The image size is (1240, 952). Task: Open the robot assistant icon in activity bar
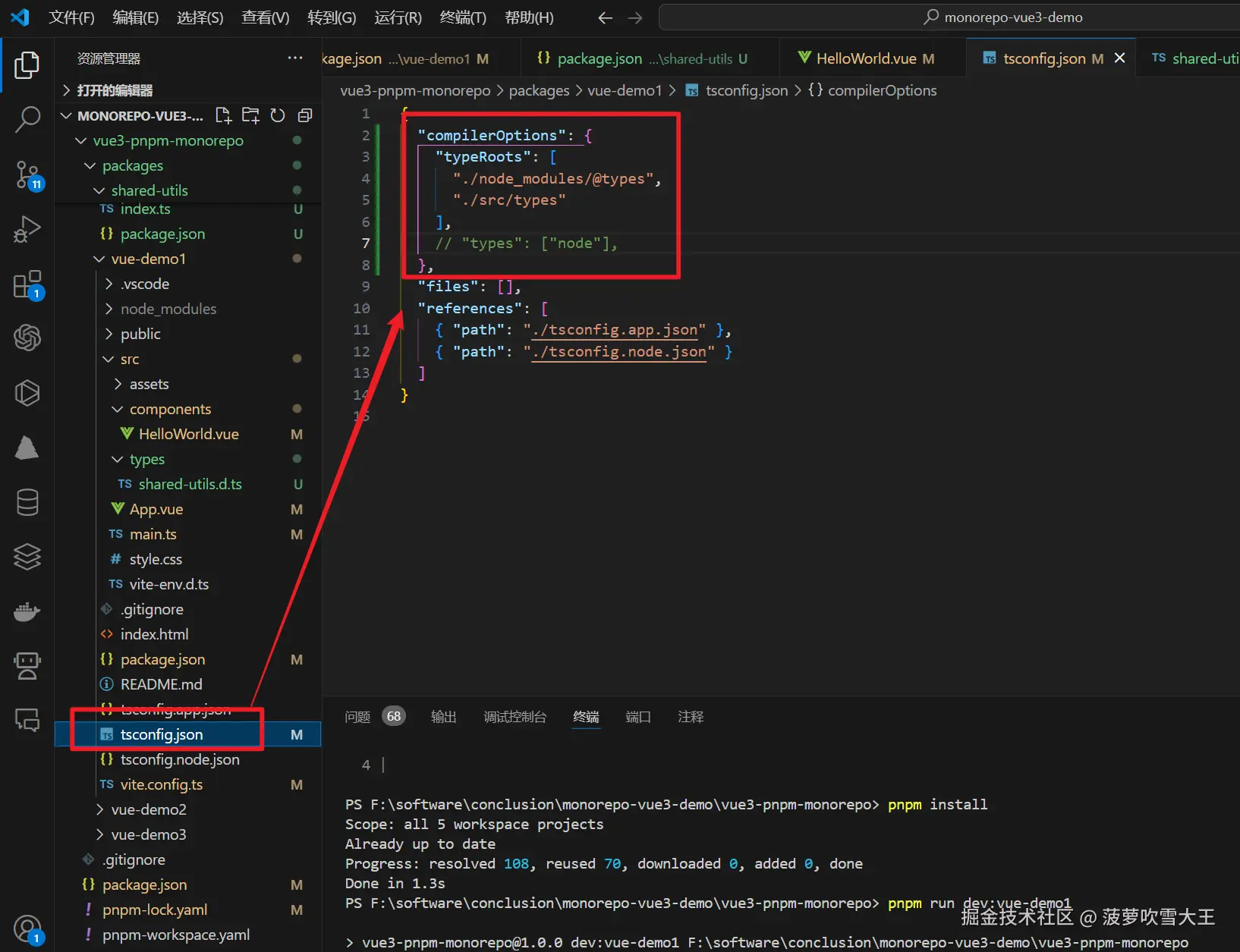[x=27, y=666]
